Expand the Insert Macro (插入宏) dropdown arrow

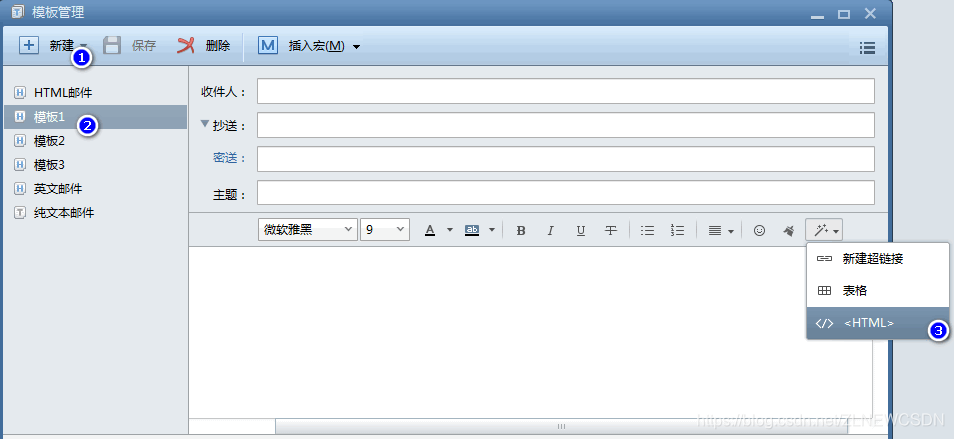(357, 47)
